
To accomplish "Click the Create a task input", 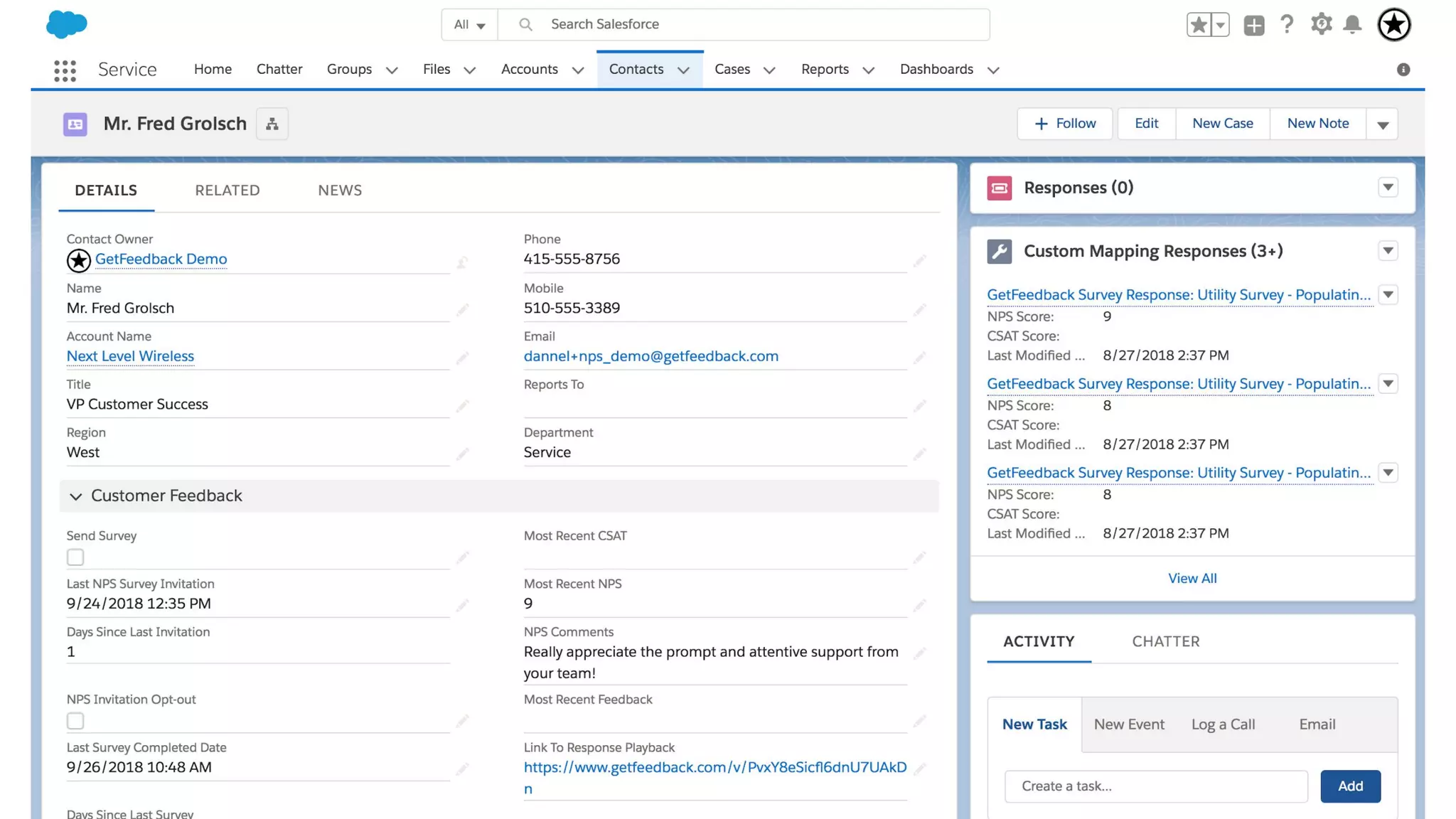I will pyautogui.click(x=1156, y=786).
